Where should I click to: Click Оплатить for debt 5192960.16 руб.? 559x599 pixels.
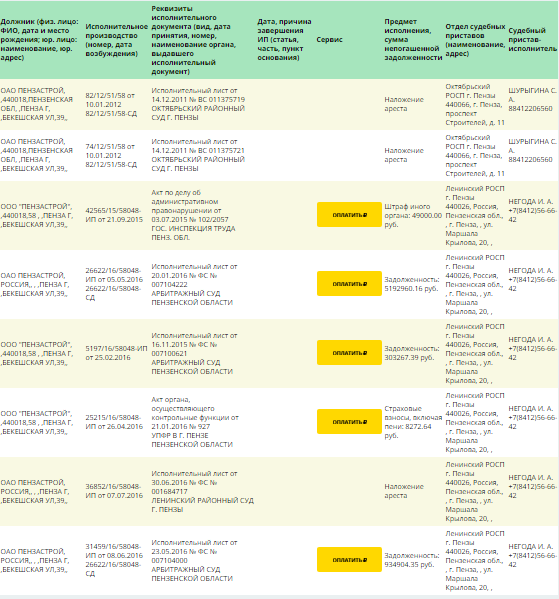click(349, 284)
